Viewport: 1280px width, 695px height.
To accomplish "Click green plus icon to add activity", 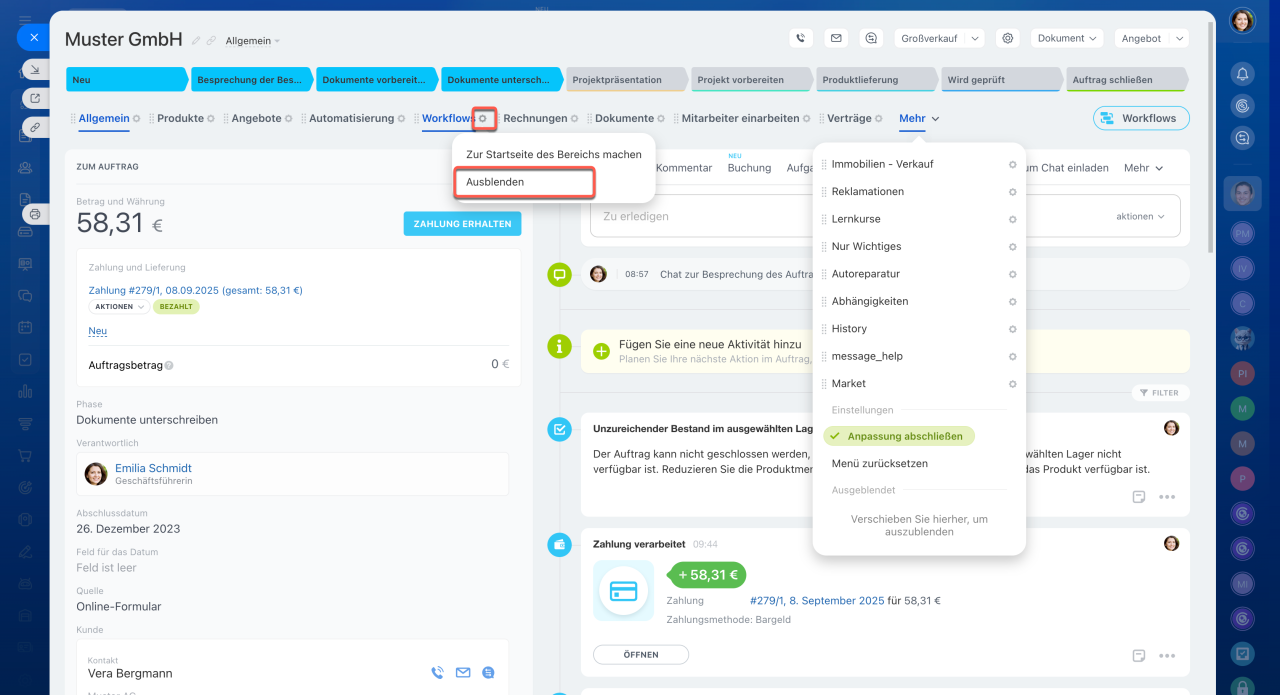I will [601, 351].
